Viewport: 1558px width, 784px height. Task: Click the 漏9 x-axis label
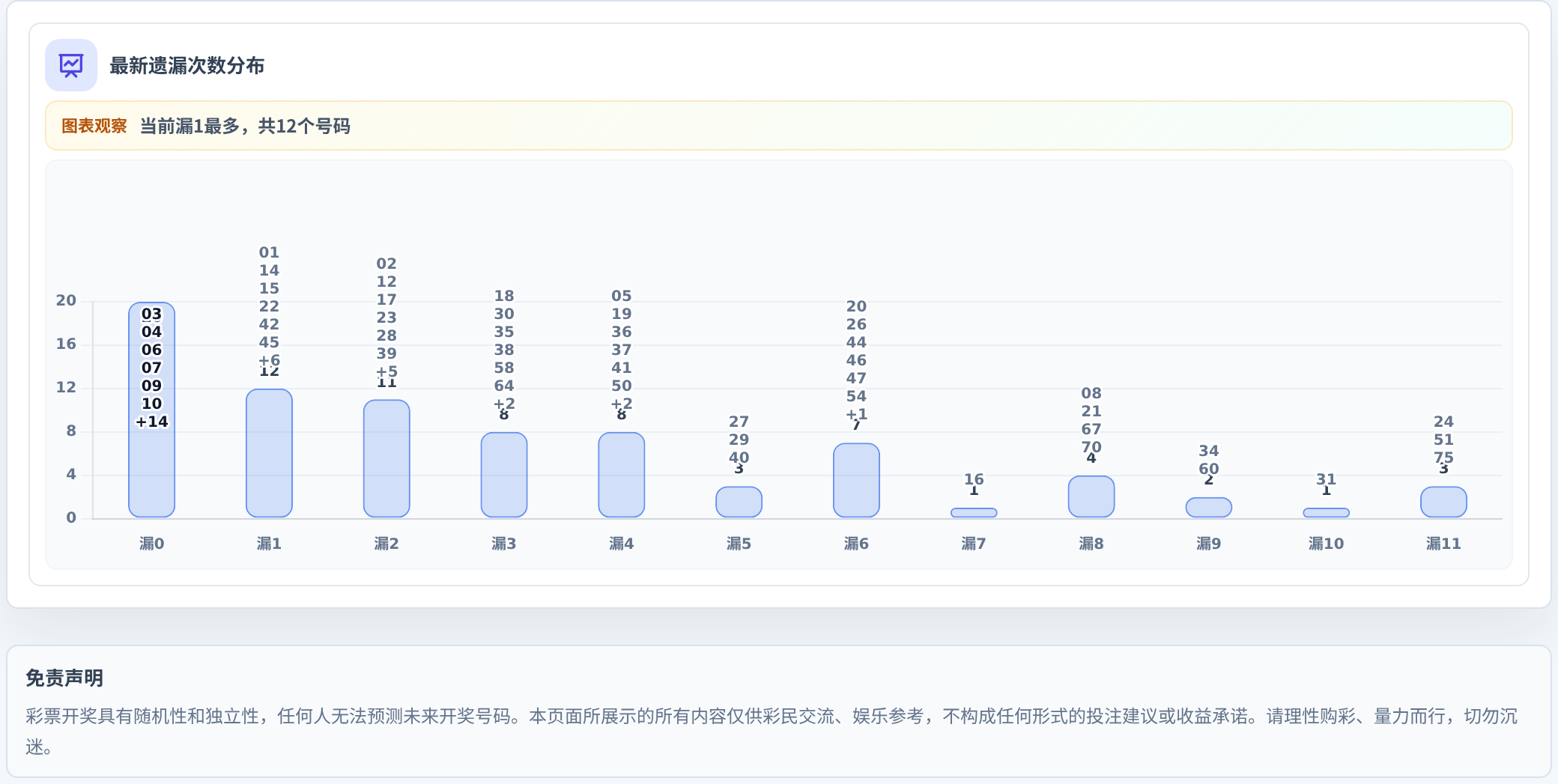[x=1209, y=544]
